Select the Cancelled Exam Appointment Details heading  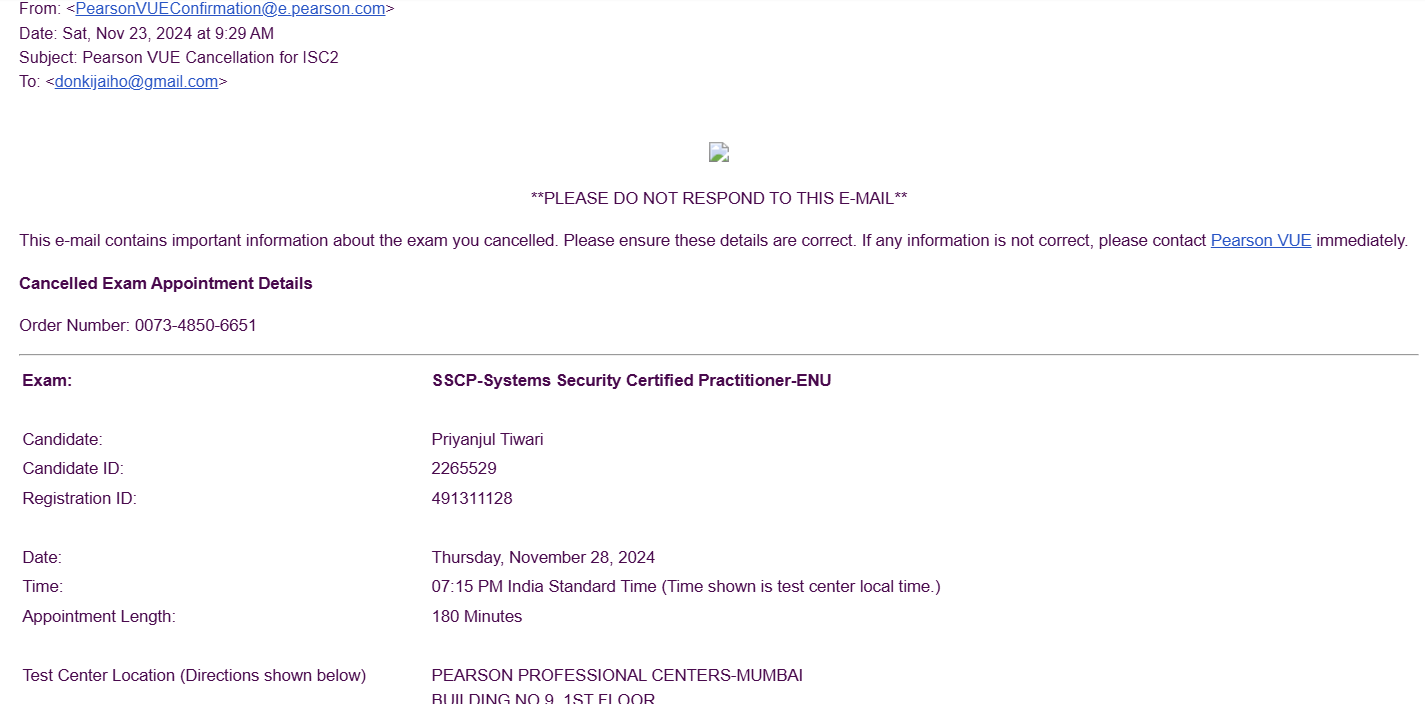click(166, 284)
